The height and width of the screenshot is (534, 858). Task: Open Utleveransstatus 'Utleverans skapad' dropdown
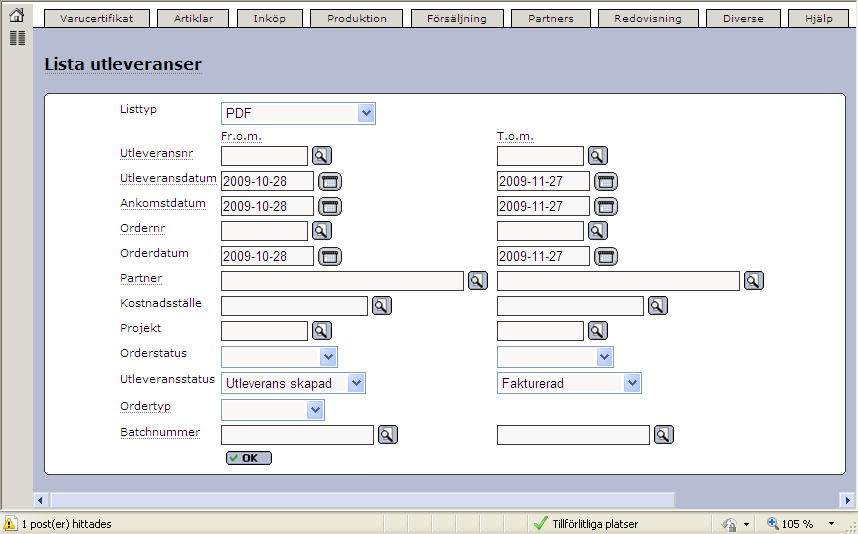[x=293, y=383]
